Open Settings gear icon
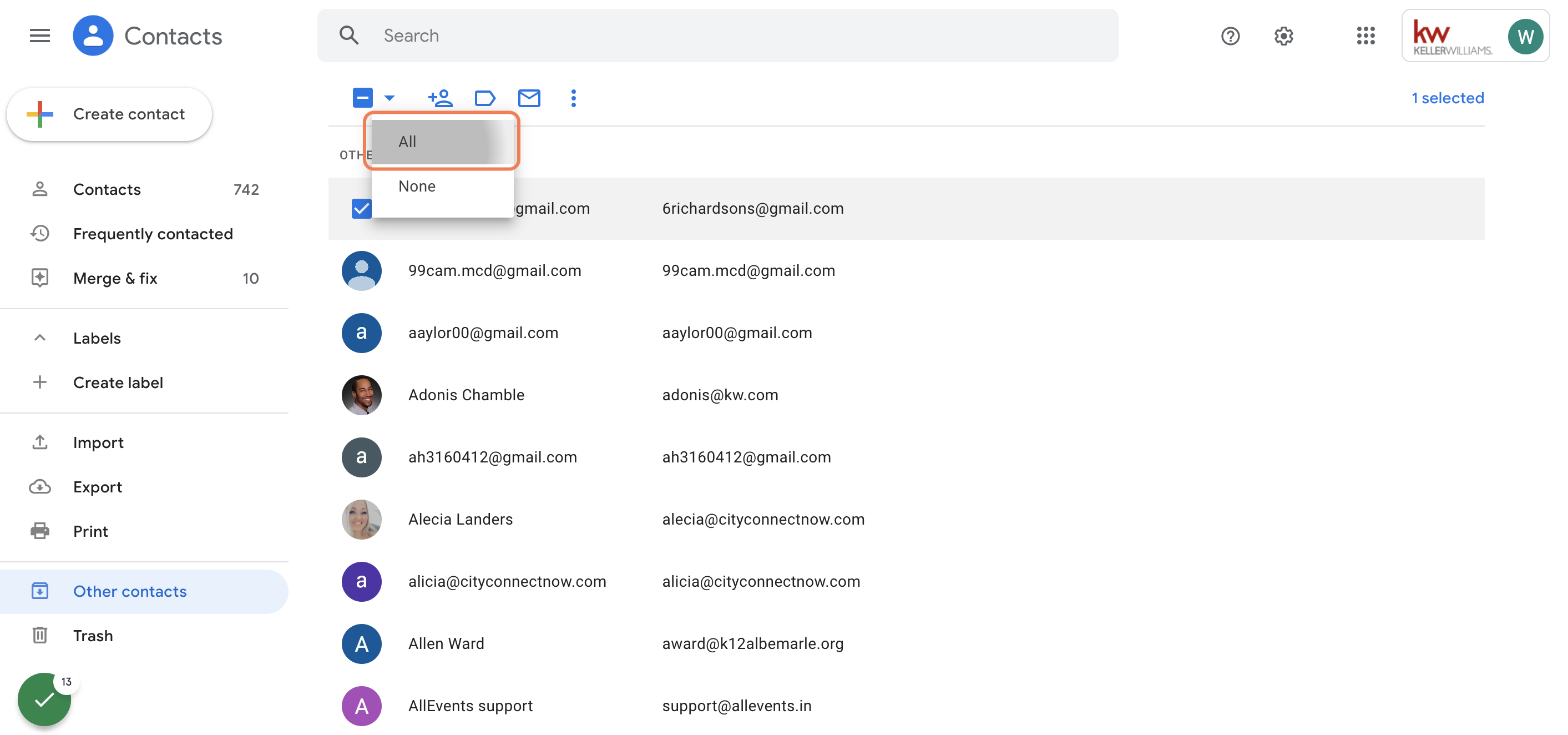The image size is (1568, 735). pyautogui.click(x=1283, y=36)
